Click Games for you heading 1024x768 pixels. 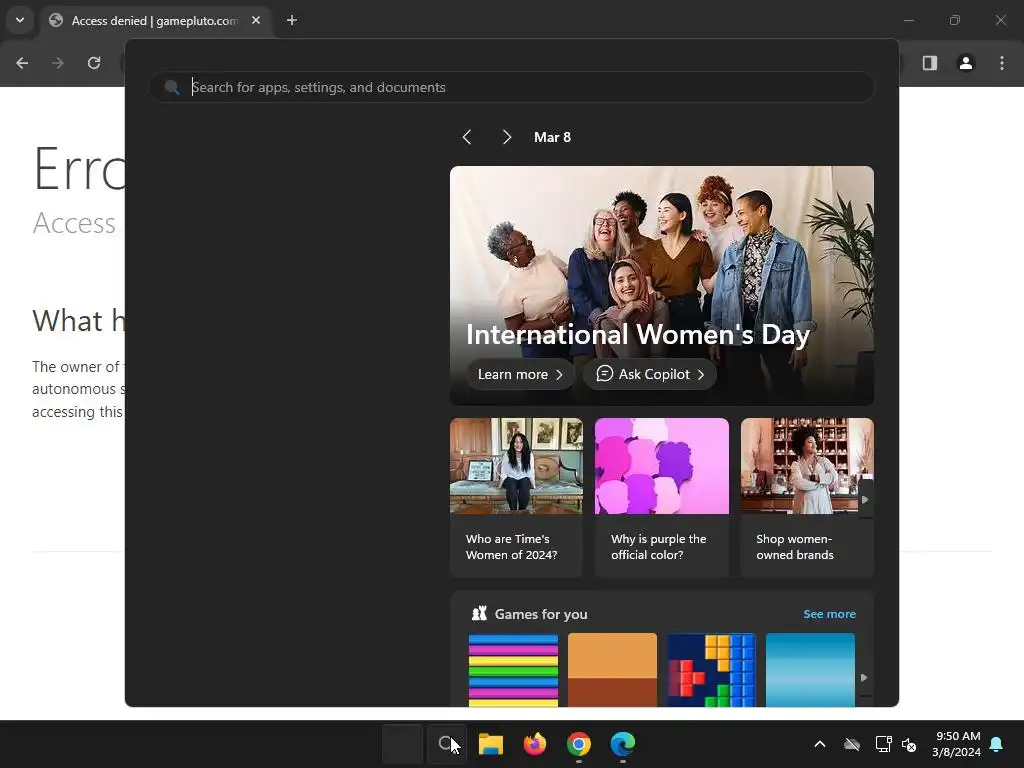click(x=541, y=614)
